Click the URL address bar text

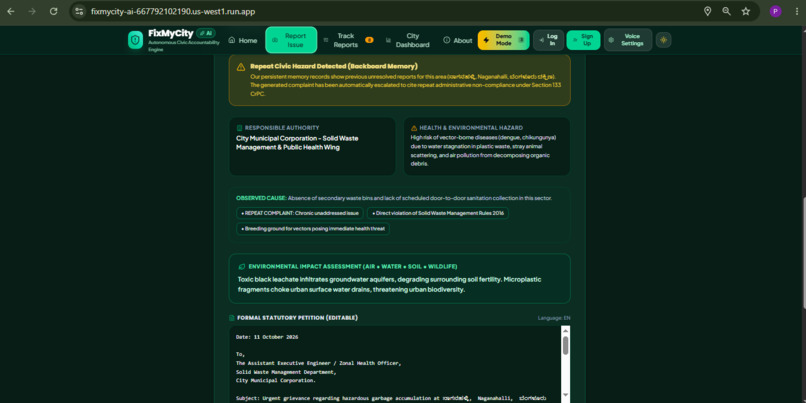(173, 11)
